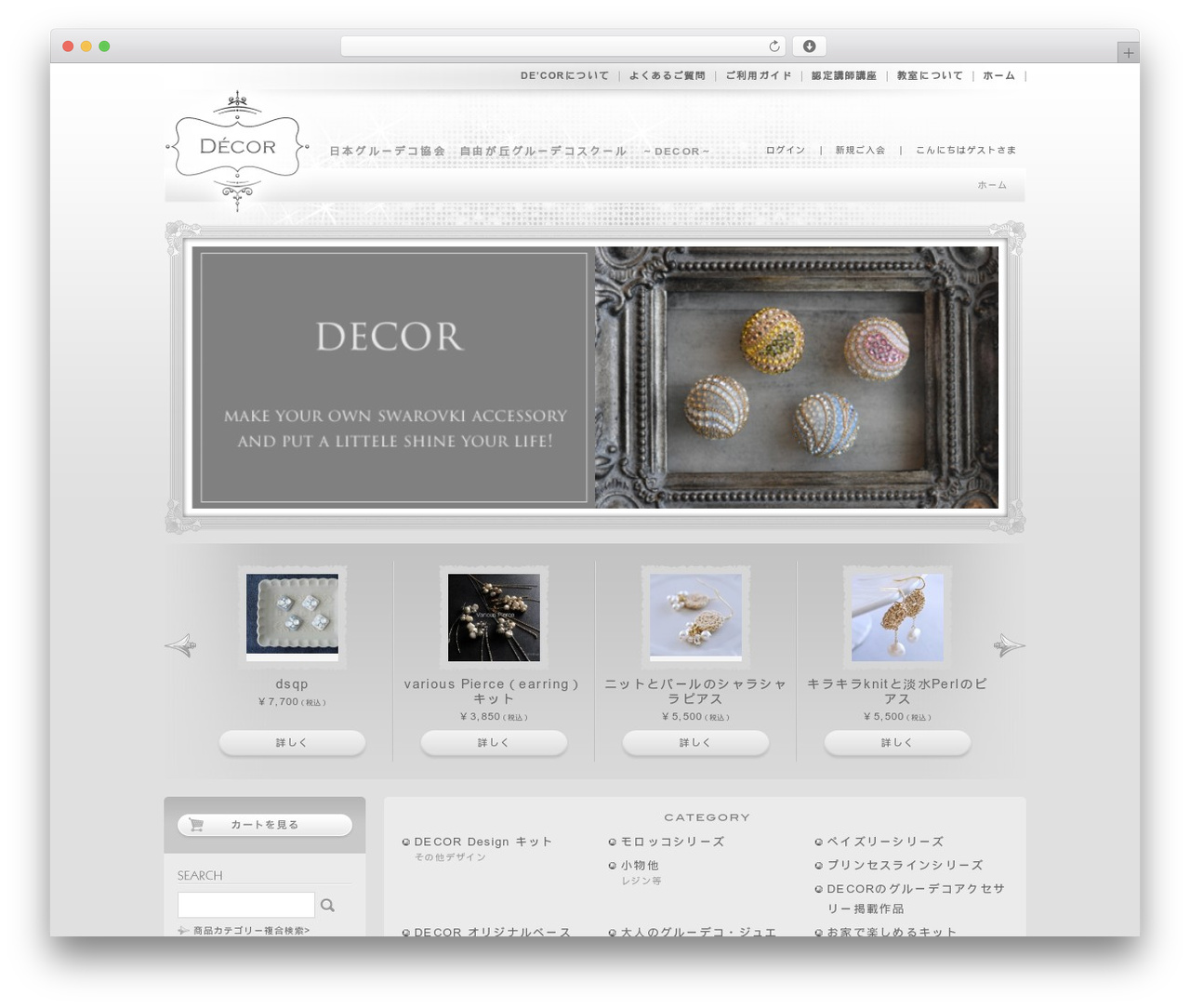The image size is (1190, 1008).
Task: Click the various Pierce ( earring ) キット title
Action: (x=492, y=691)
